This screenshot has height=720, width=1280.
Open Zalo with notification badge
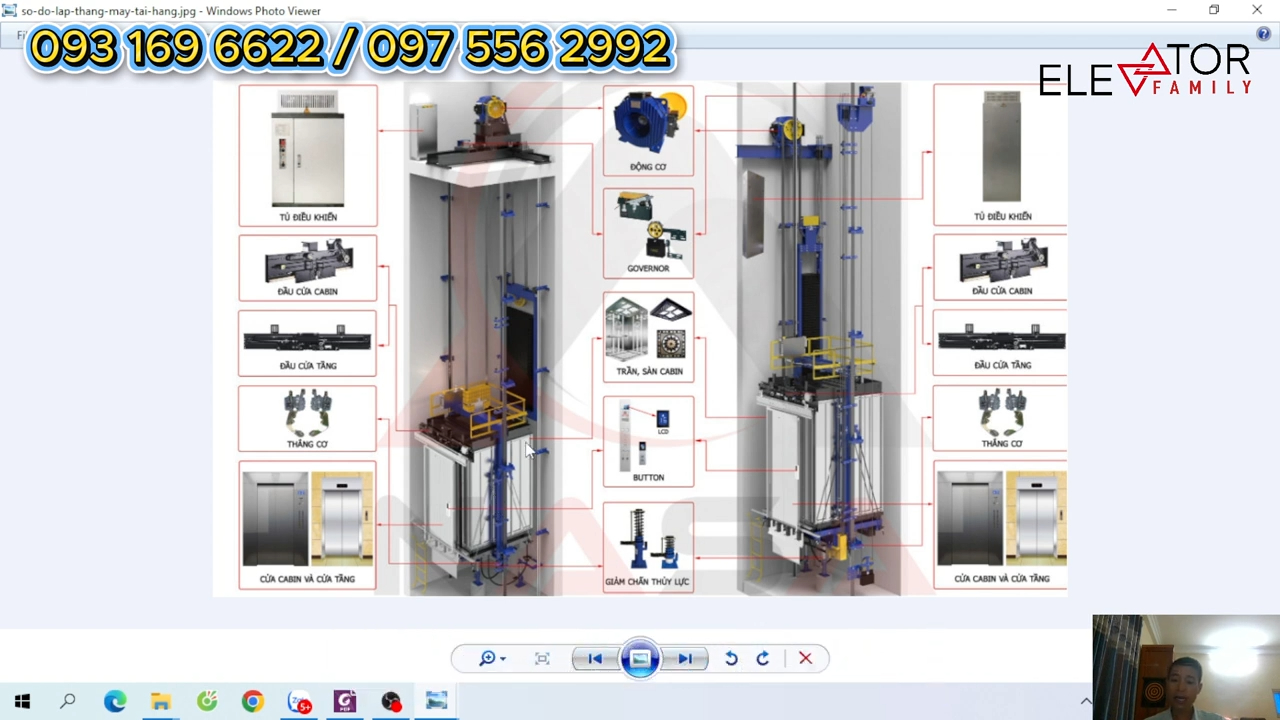tap(299, 702)
